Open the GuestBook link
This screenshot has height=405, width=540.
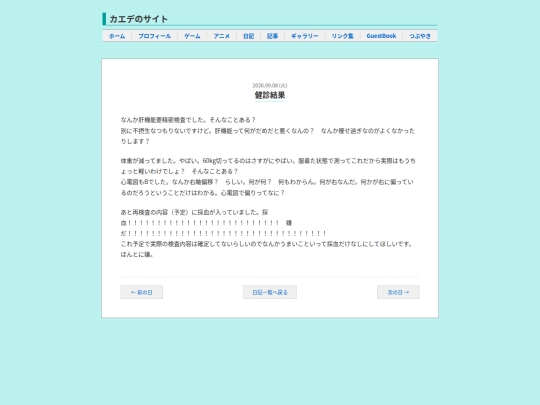381,36
